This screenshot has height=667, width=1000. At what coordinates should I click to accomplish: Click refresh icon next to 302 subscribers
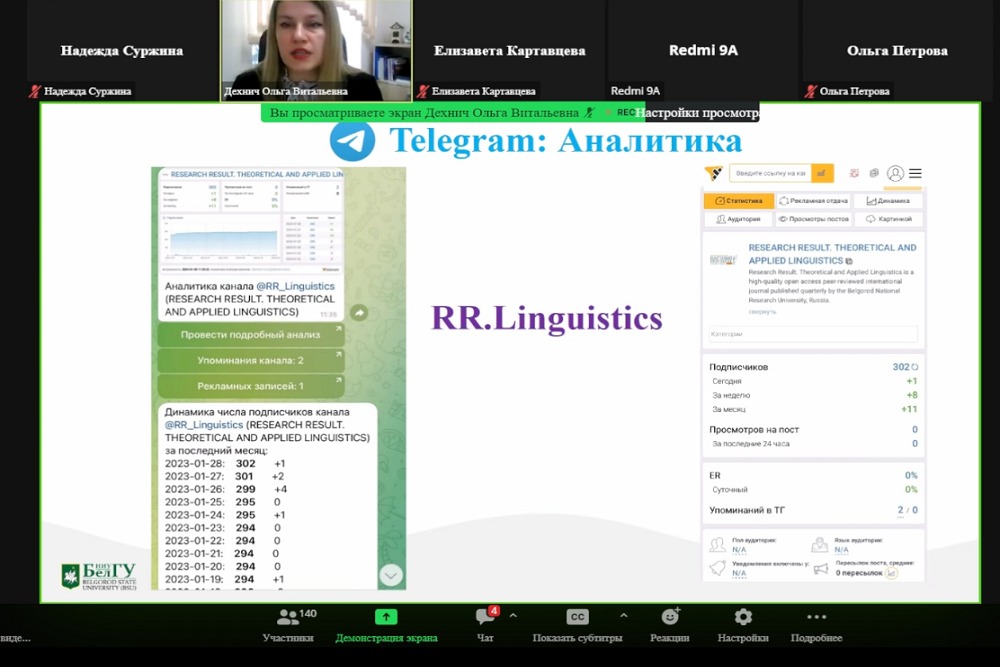pyautogui.click(x=915, y=367)
